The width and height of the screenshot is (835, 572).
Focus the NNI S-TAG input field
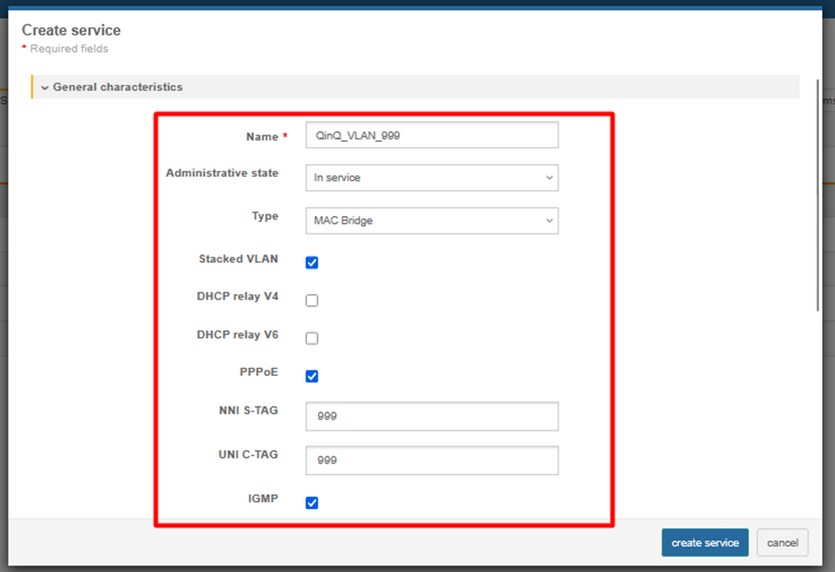431,416
